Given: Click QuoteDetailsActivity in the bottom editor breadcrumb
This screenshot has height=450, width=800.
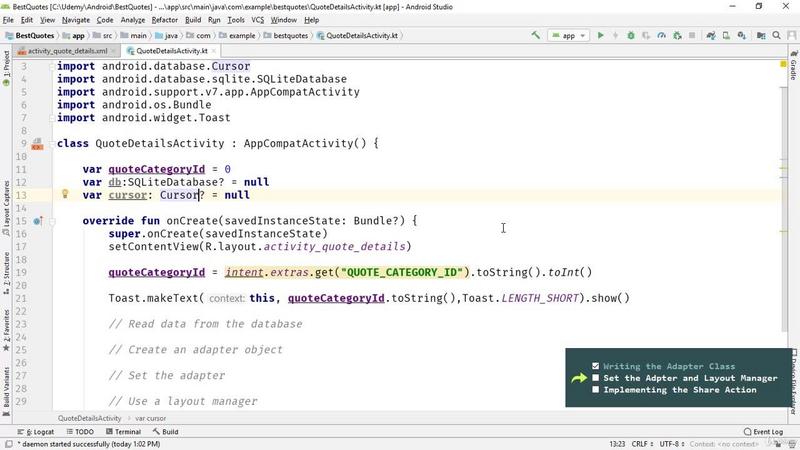Looking at the screenshot, I should click(89, 418).
